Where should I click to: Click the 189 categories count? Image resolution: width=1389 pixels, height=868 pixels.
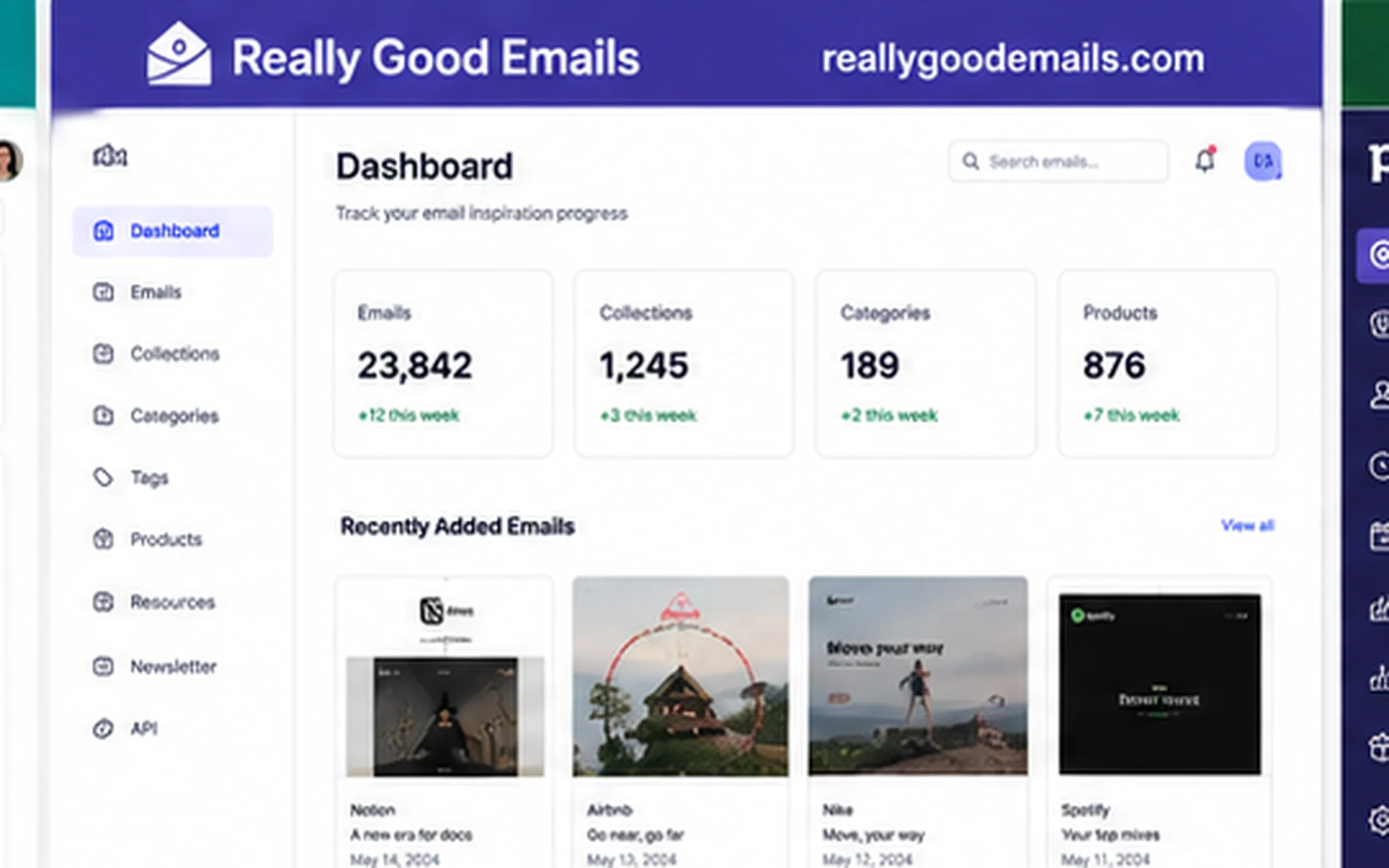(870, 365)
